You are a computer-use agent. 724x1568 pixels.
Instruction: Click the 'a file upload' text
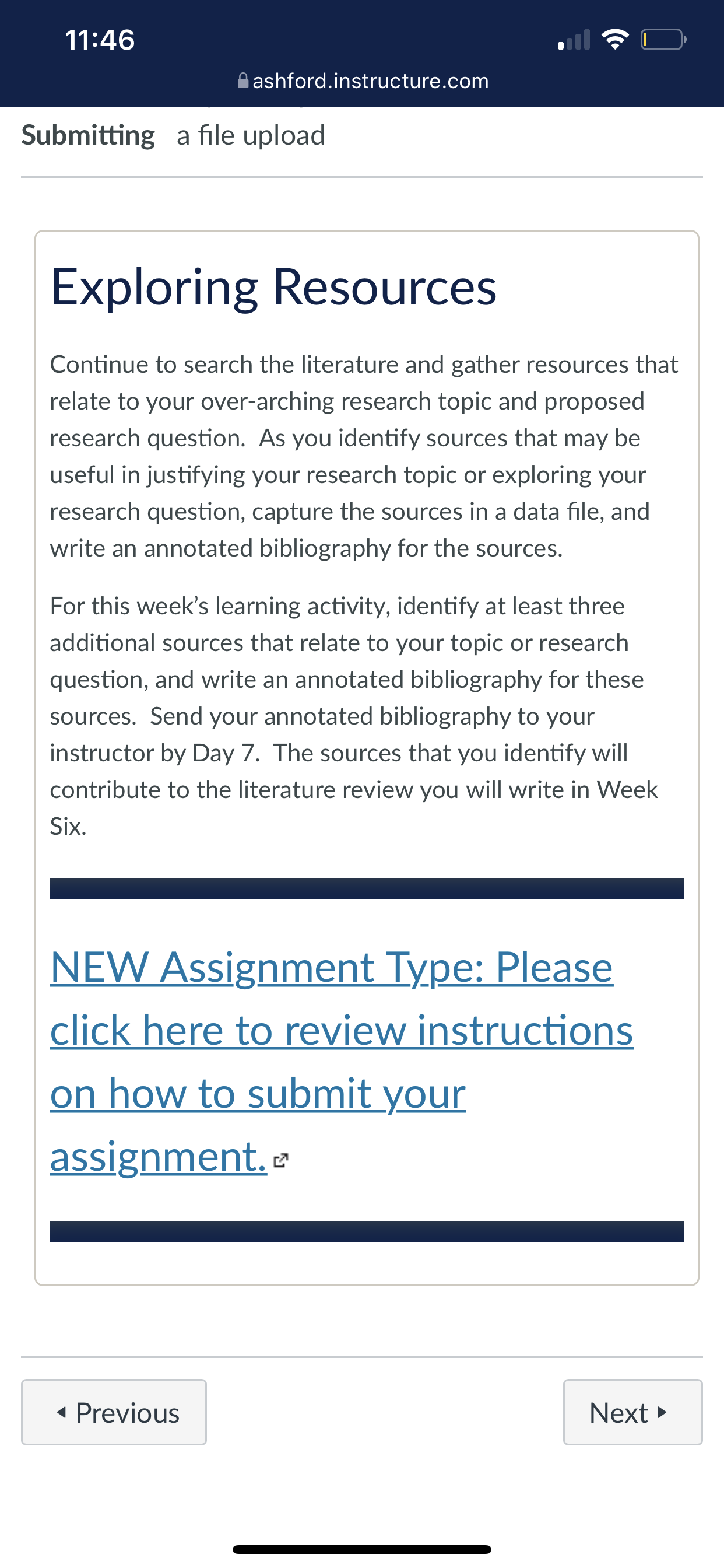click(x=251, y=135)
